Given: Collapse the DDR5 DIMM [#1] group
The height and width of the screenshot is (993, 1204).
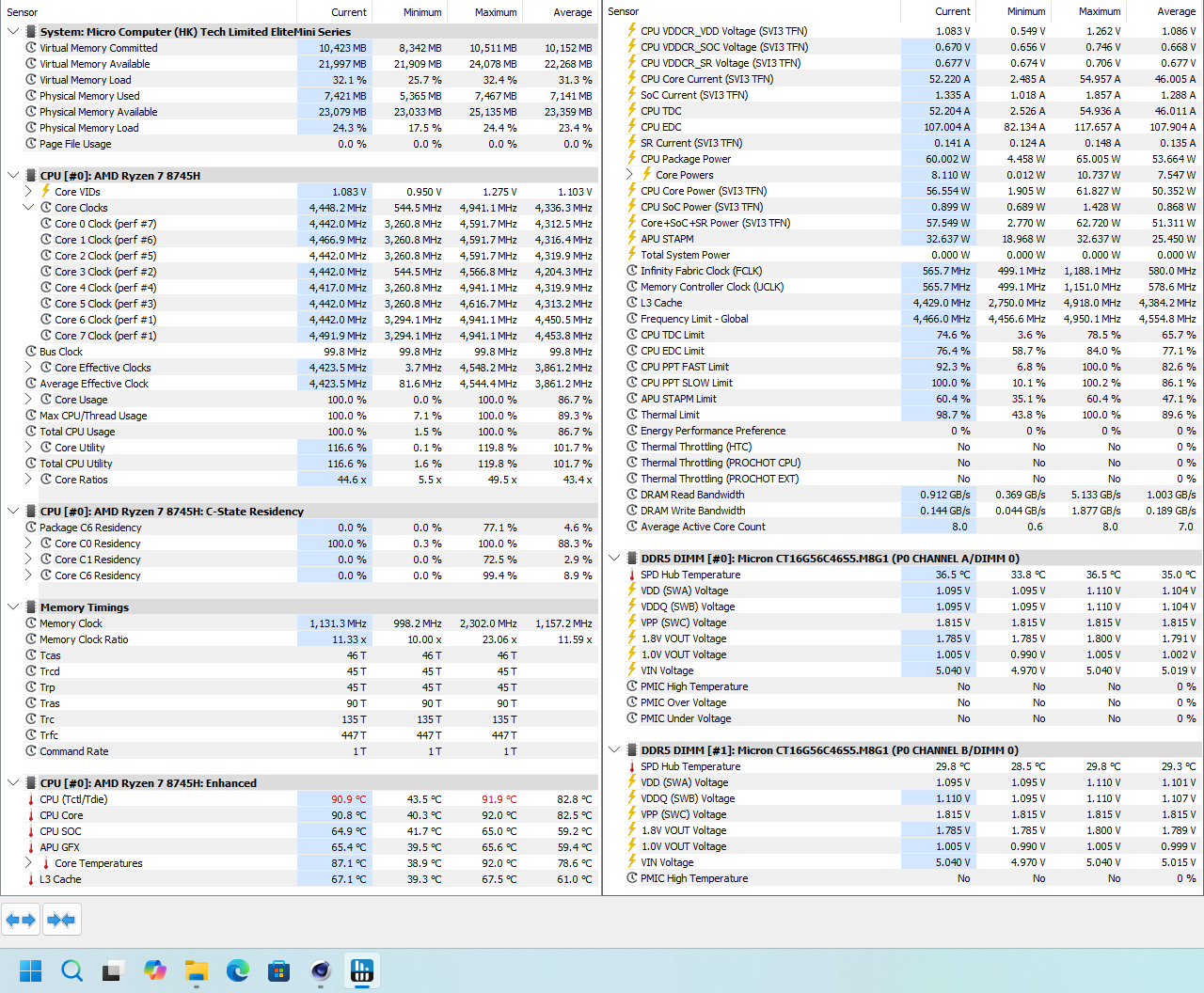Looking at the screenshot, I should tap(614, 750).
